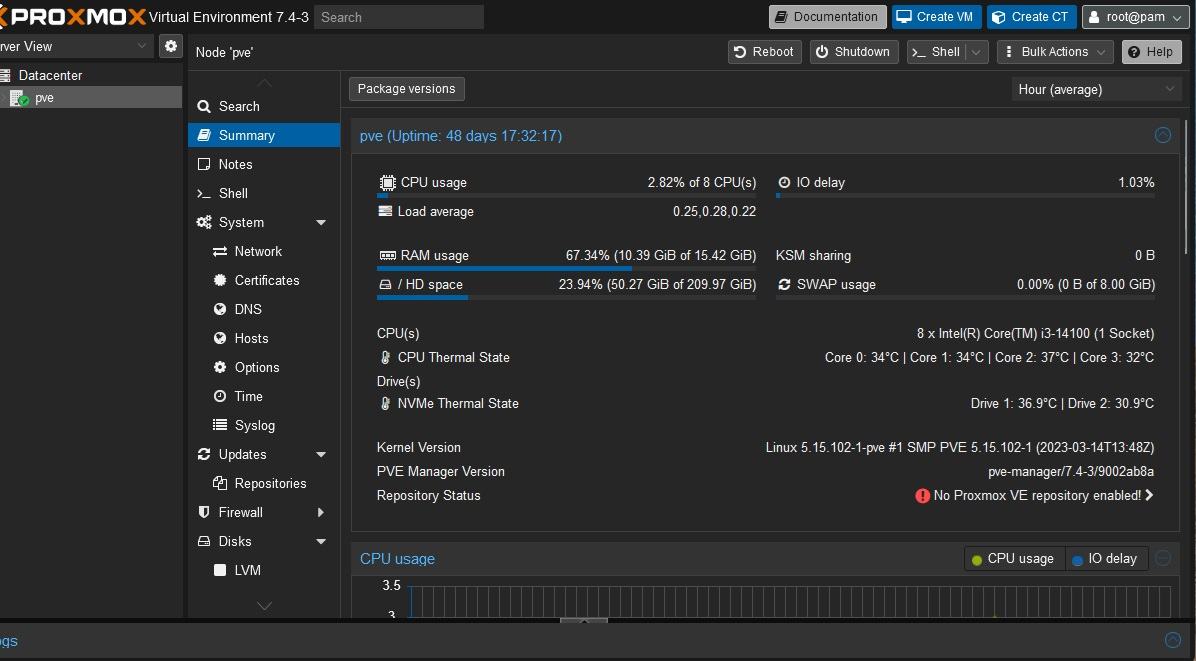This screenshot has width=1196, height=661.
Task: Click the Repositories files icon
Action: tap(220, 483)
